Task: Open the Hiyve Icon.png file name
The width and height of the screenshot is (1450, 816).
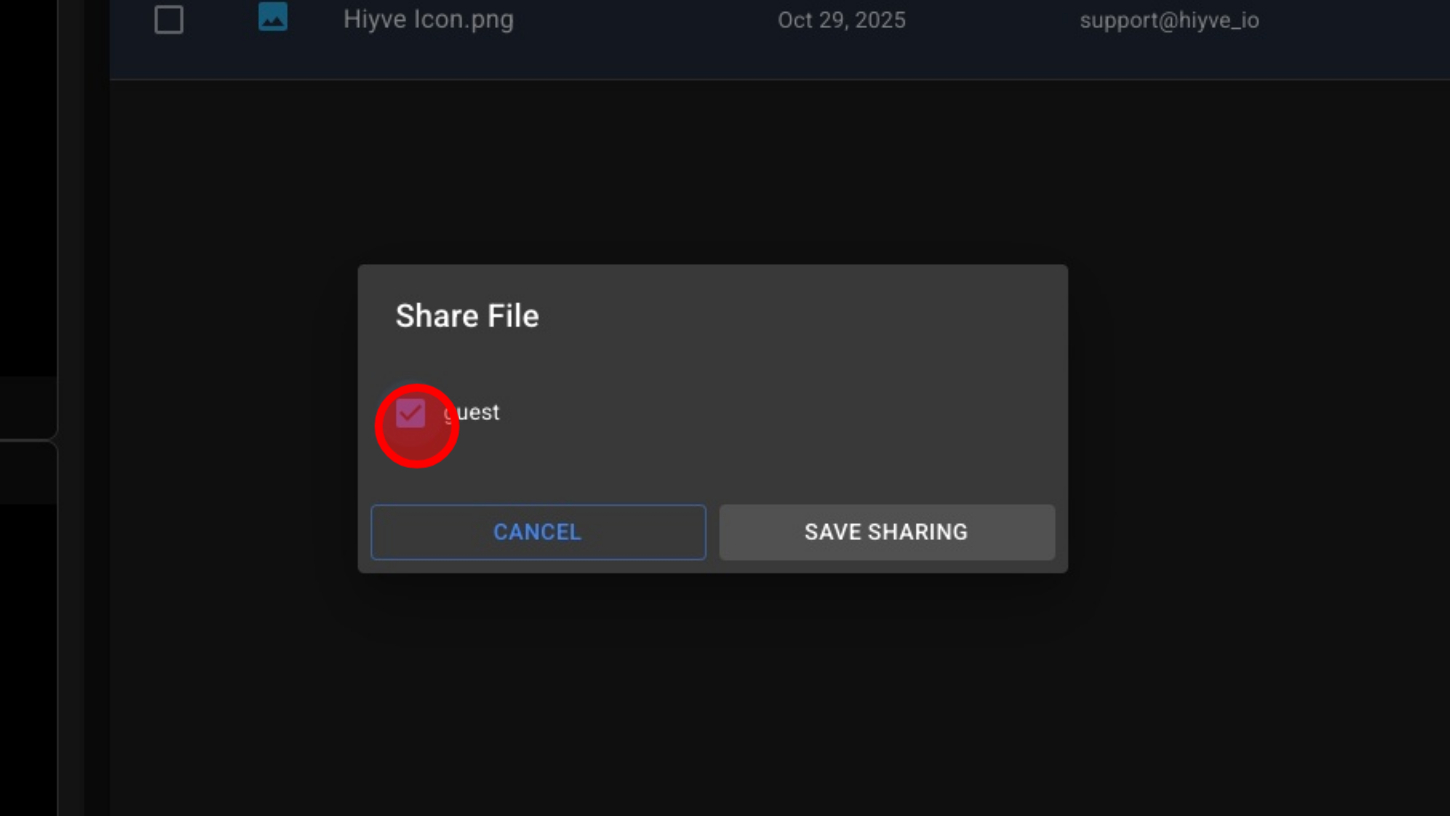Action: point(428,20)
